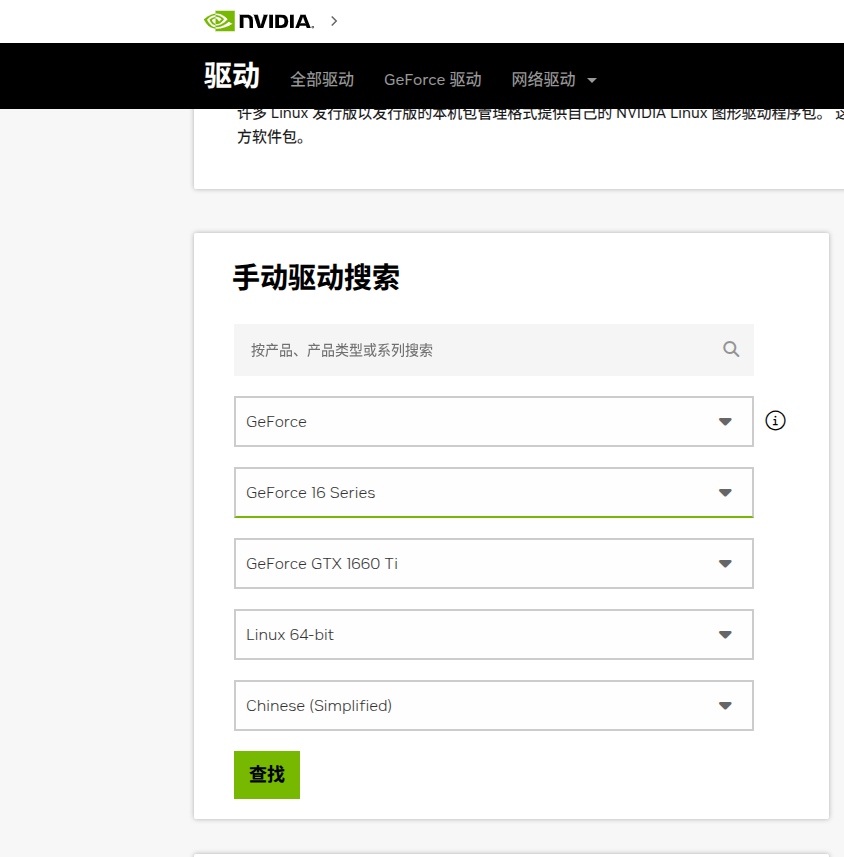Click the search magnifier icon
Image resolution: width=844 pixels, height=857 pixels.
731,349
